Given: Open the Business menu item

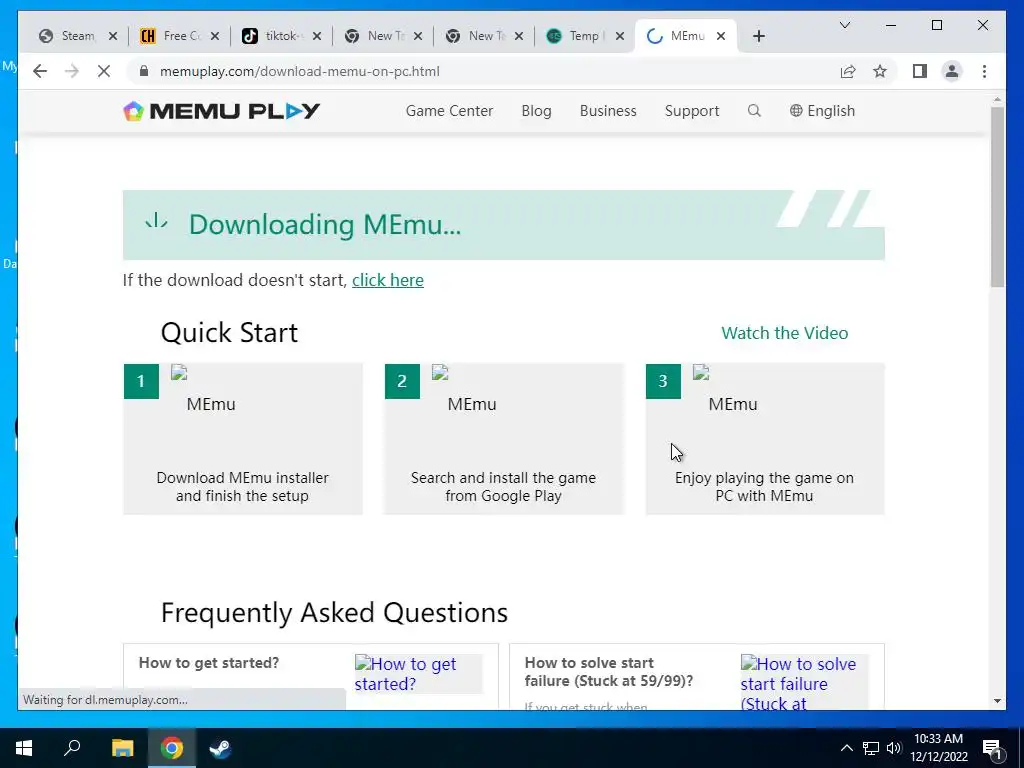Looking at the screenshot, I should click(608, 111).
